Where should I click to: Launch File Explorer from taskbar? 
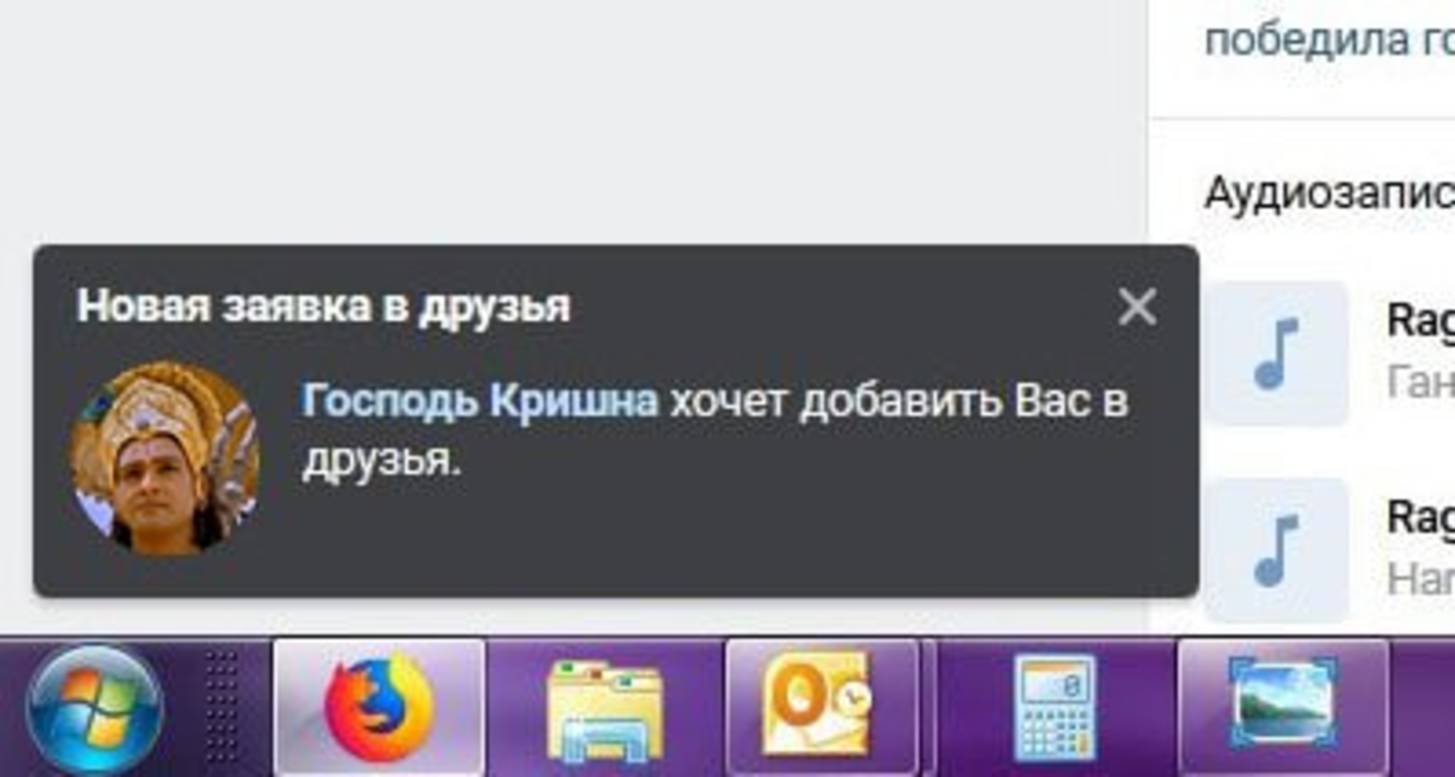605,710
